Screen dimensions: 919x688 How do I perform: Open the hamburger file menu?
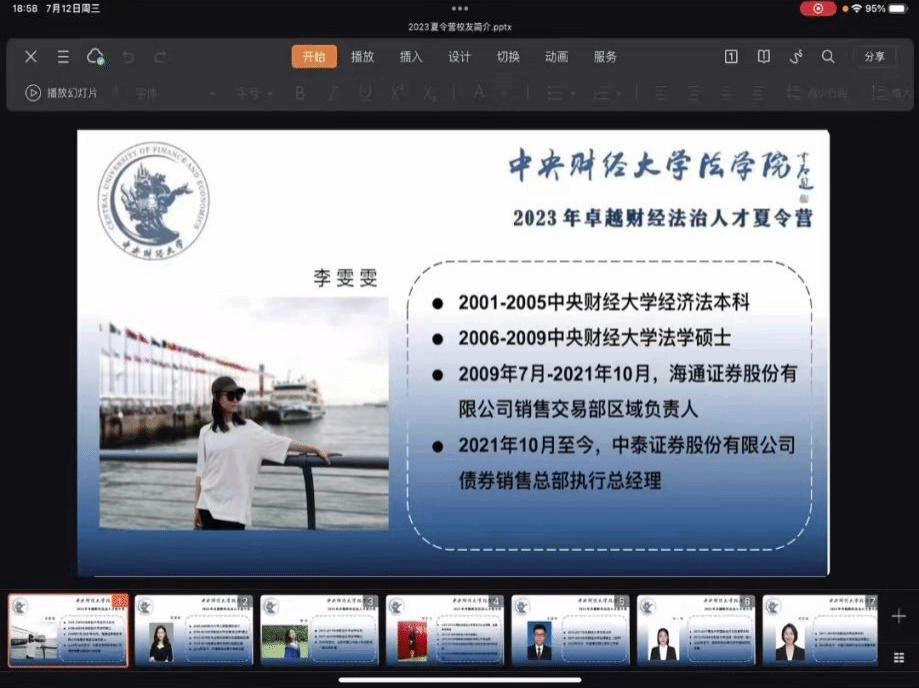click(63, 57)
